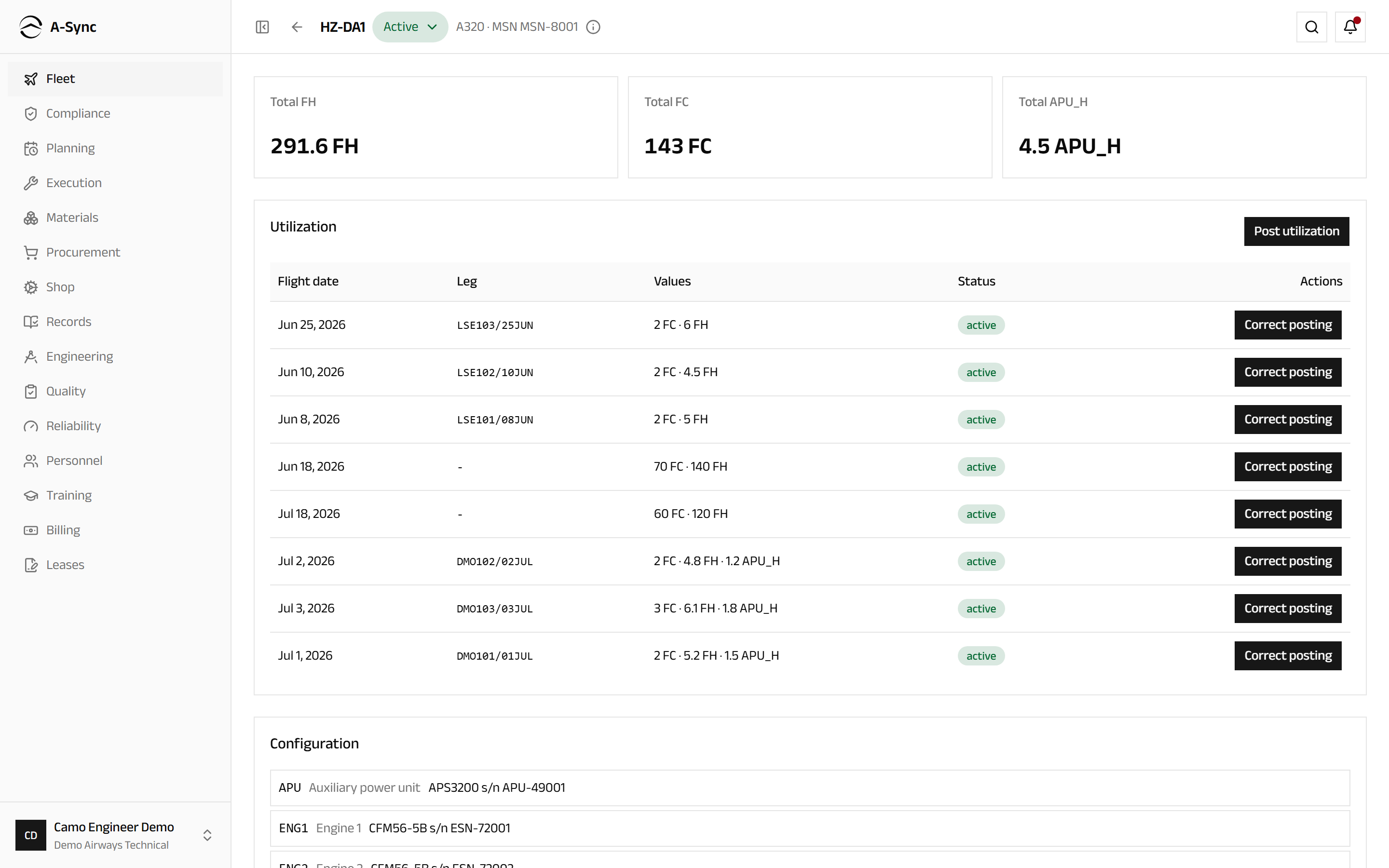Screen dimensions: 1389x868
Task: Select the ENG1 CFM56-5B configuration row
Action: (x=809, y=828)
